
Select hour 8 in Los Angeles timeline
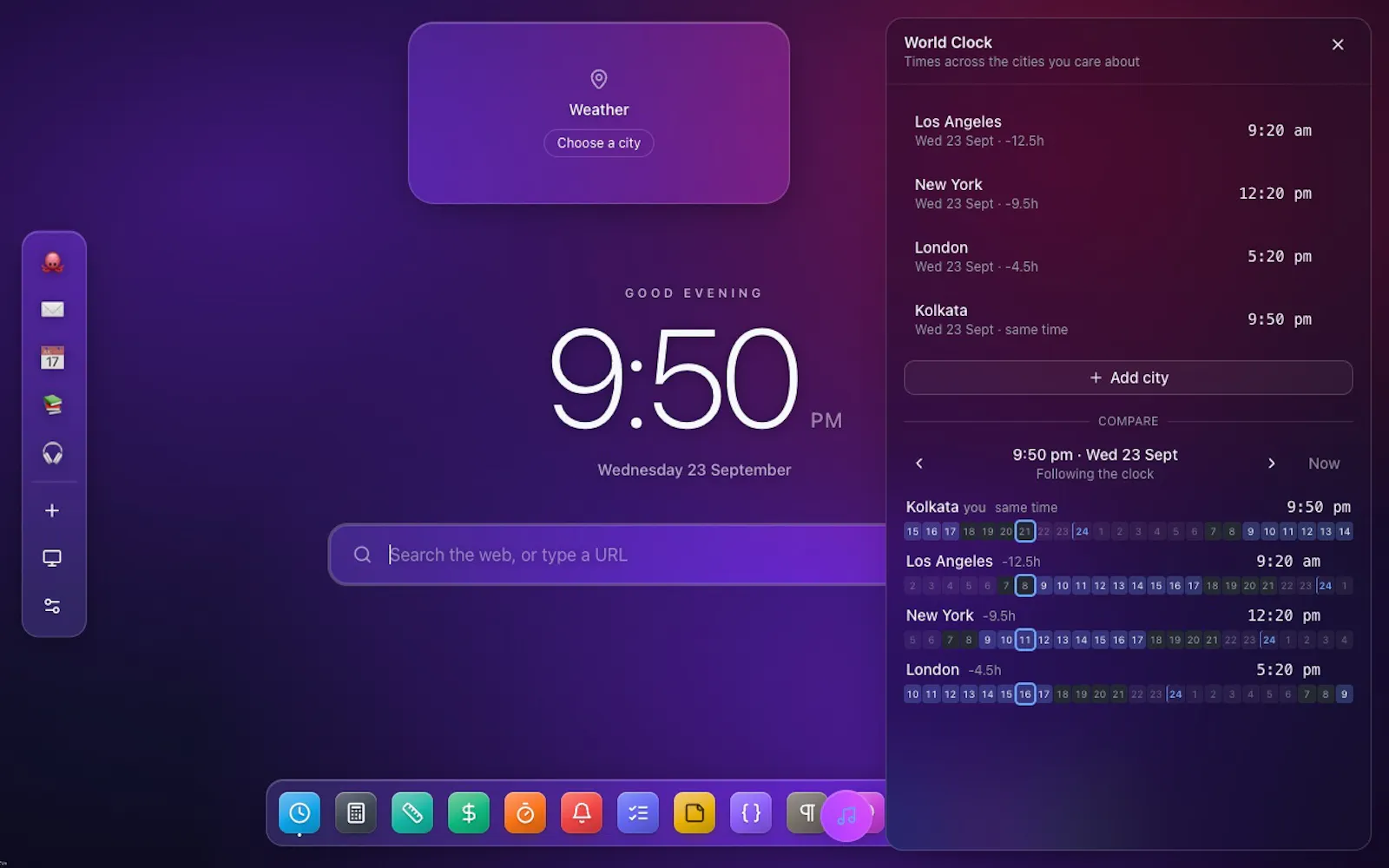point(1025,586)
